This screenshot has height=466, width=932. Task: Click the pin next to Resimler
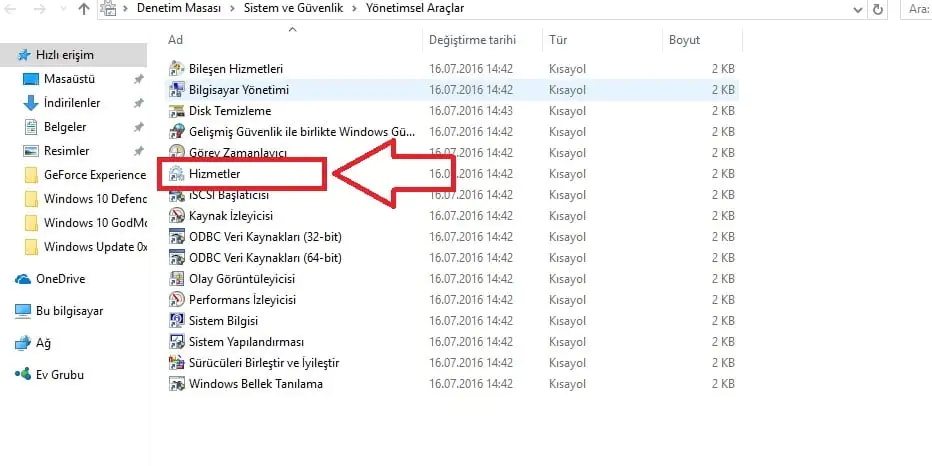click(138, 151)
